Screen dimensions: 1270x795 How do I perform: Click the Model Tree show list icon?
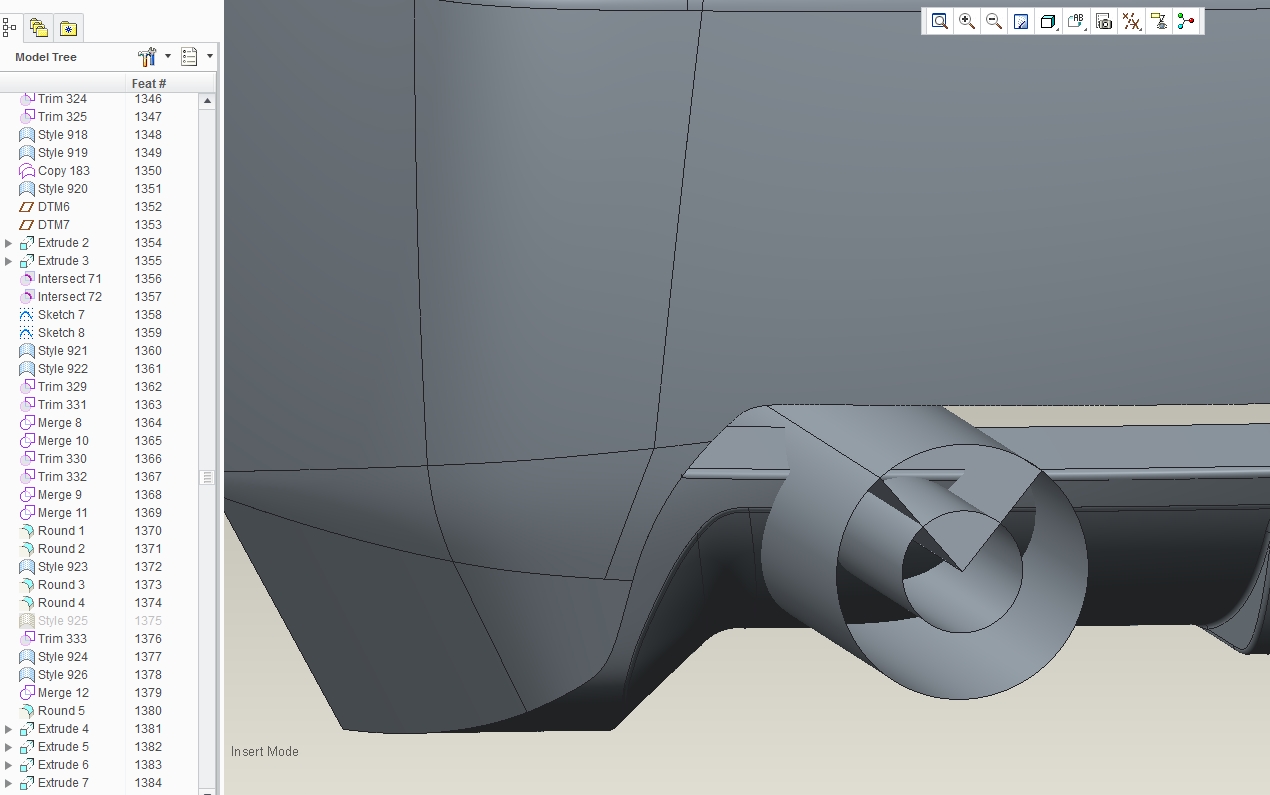click(x=190, y=57)
